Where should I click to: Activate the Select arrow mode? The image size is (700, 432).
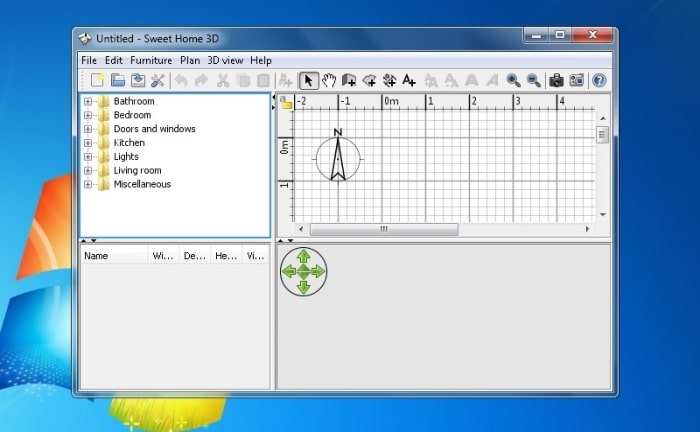click(308, 80)
